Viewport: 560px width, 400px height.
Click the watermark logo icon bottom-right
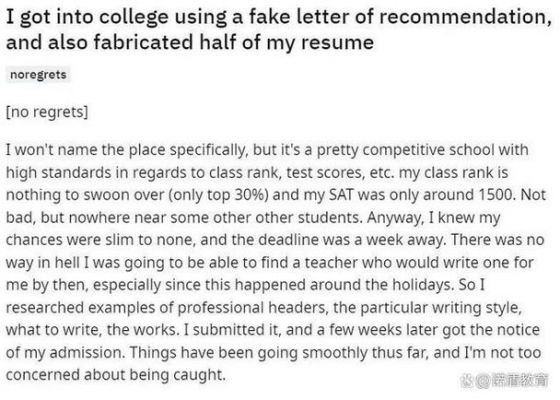tap(466, 381)
